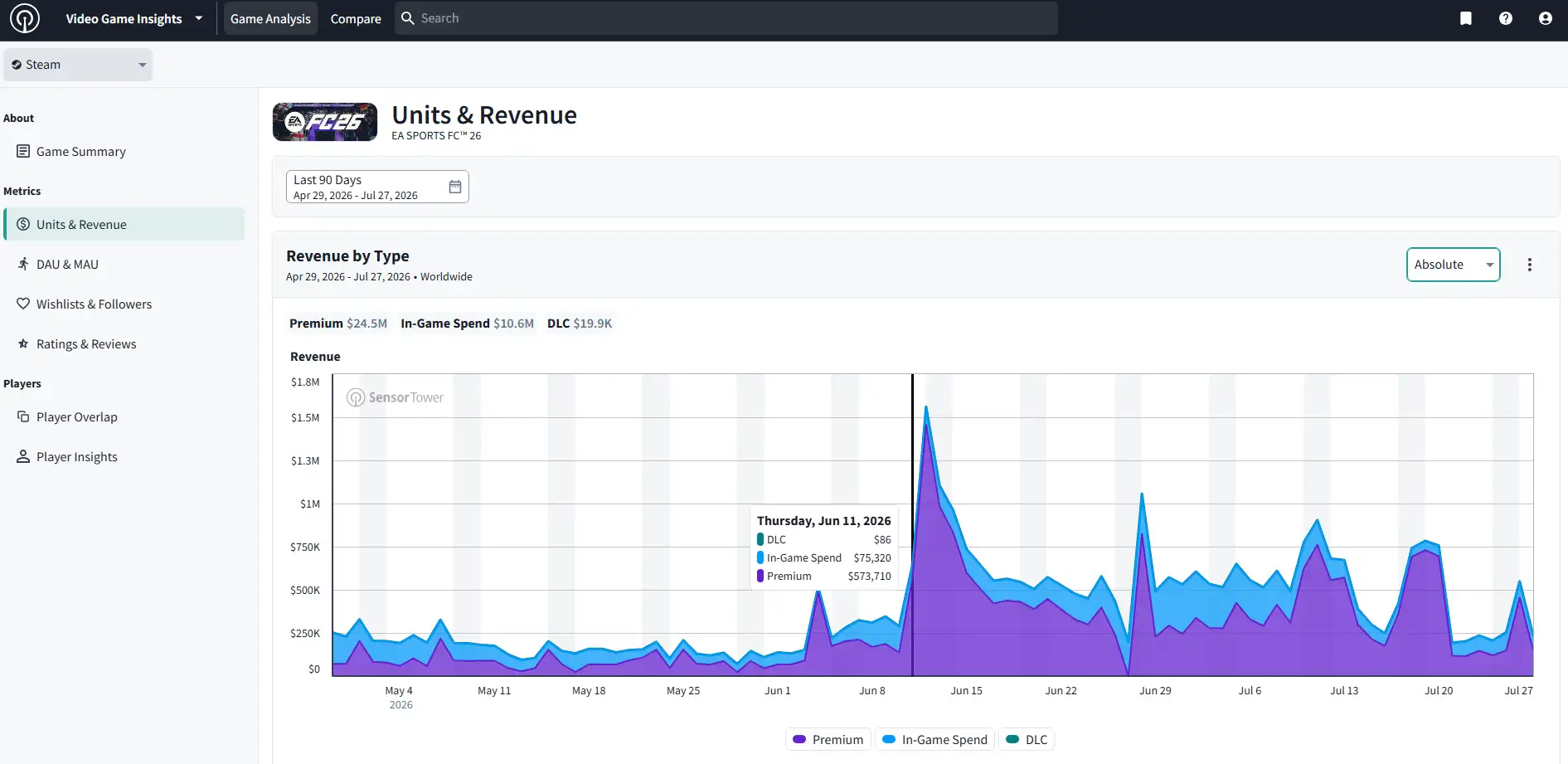Click the Jul 27 x-axis date label
1568x764 pixels.
coord(1518,690)
